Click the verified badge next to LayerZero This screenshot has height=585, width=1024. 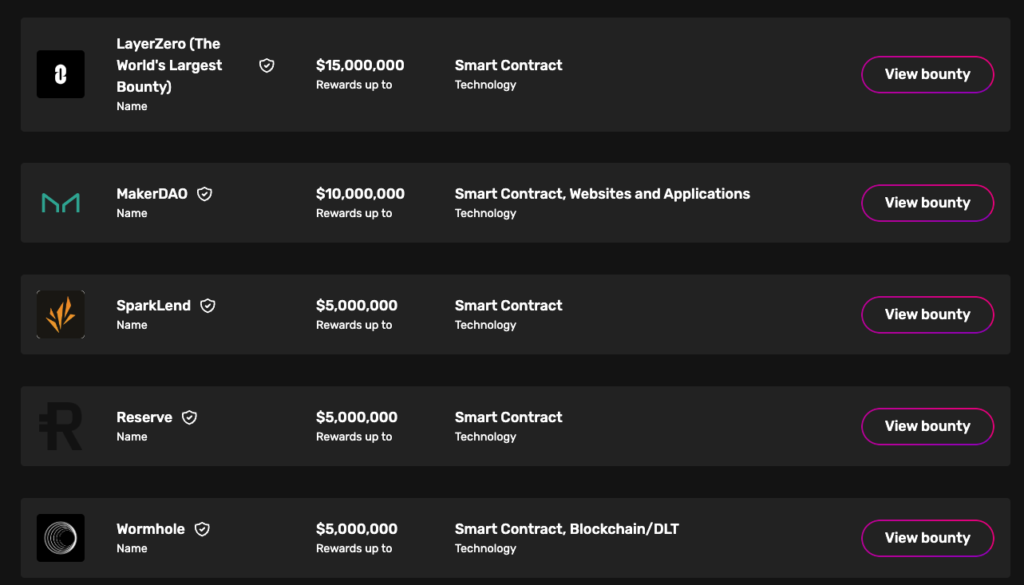pyautogui.click(x=266, y=64)
